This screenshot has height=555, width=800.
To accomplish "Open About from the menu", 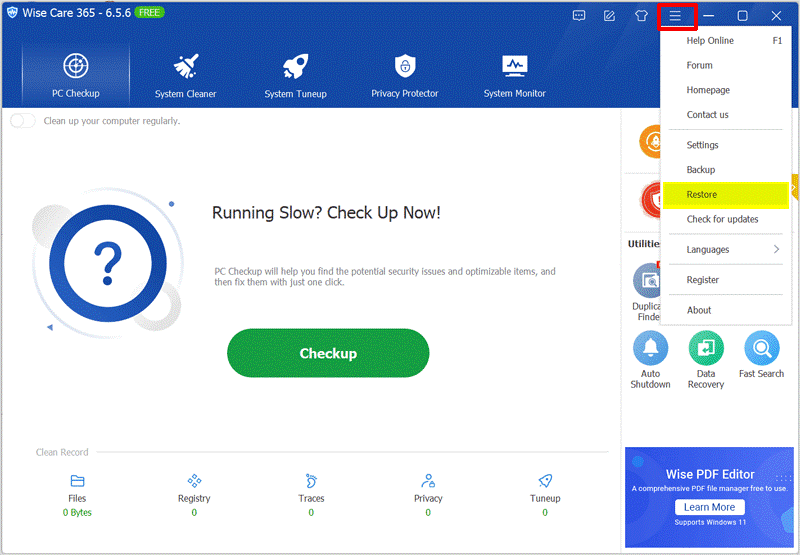I will (725, 310).
